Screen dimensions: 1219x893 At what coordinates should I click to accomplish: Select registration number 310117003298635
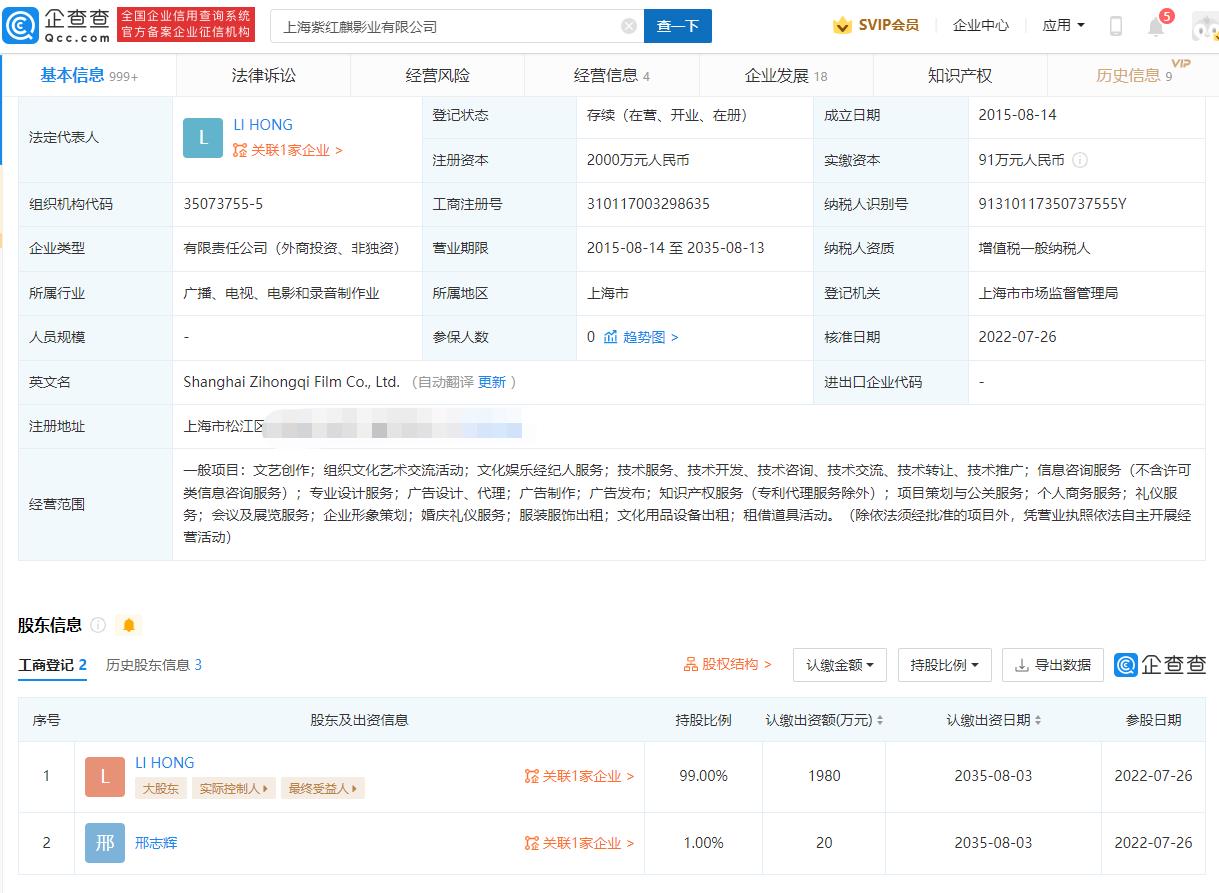pos(648,204)
